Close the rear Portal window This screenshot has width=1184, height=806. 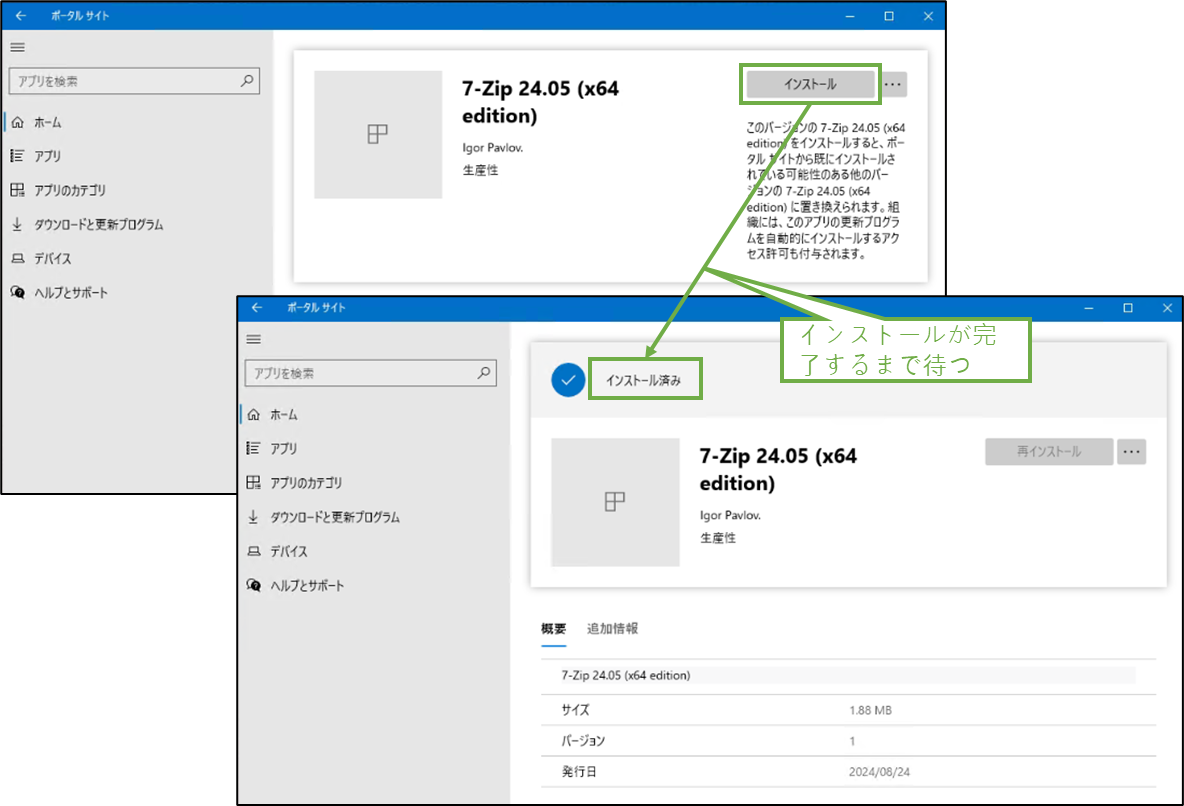(928, 16)
